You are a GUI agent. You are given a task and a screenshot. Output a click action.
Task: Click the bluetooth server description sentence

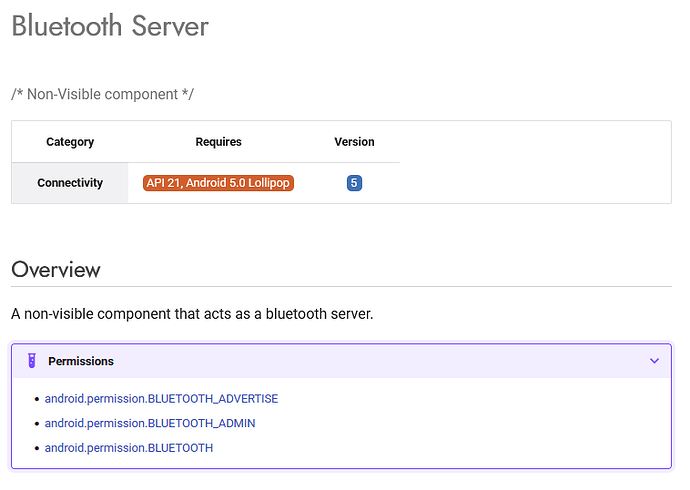point(192,314)
